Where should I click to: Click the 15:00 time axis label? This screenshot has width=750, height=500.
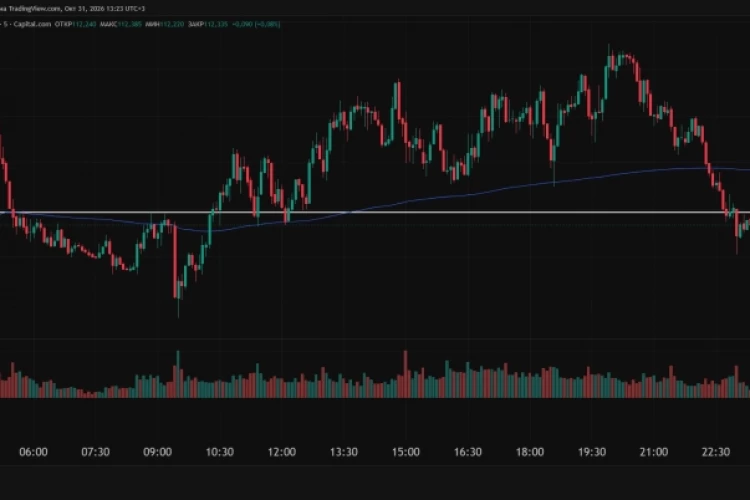406,452
